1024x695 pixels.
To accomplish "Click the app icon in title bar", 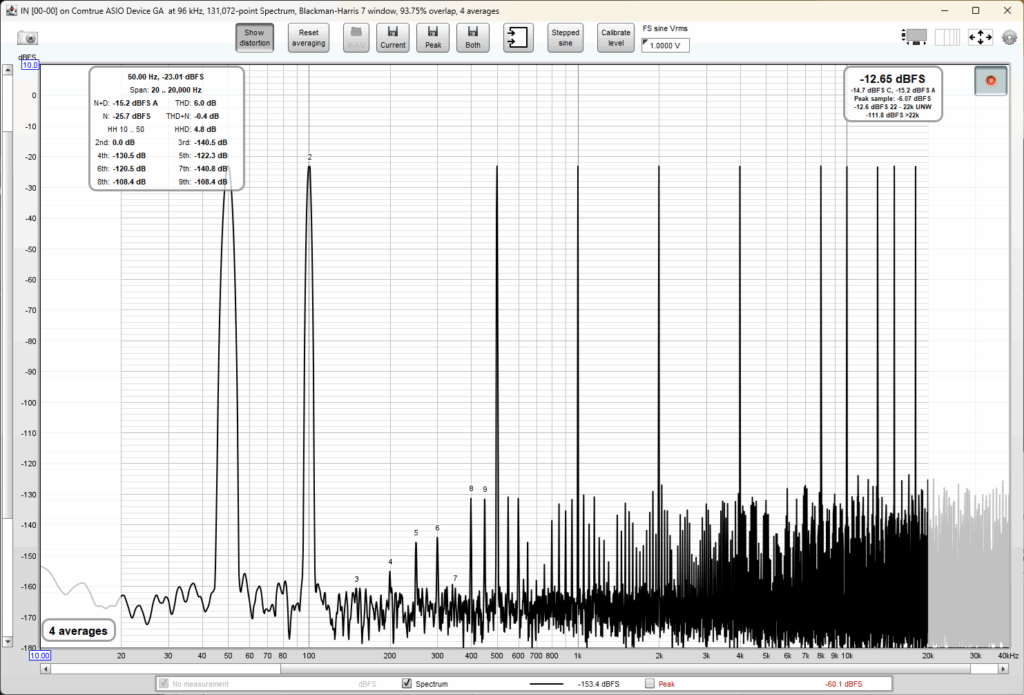I will 11,10.
